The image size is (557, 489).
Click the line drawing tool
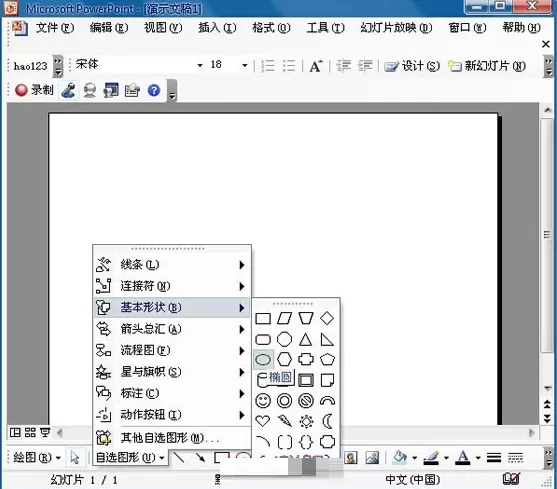coord(179,457)
